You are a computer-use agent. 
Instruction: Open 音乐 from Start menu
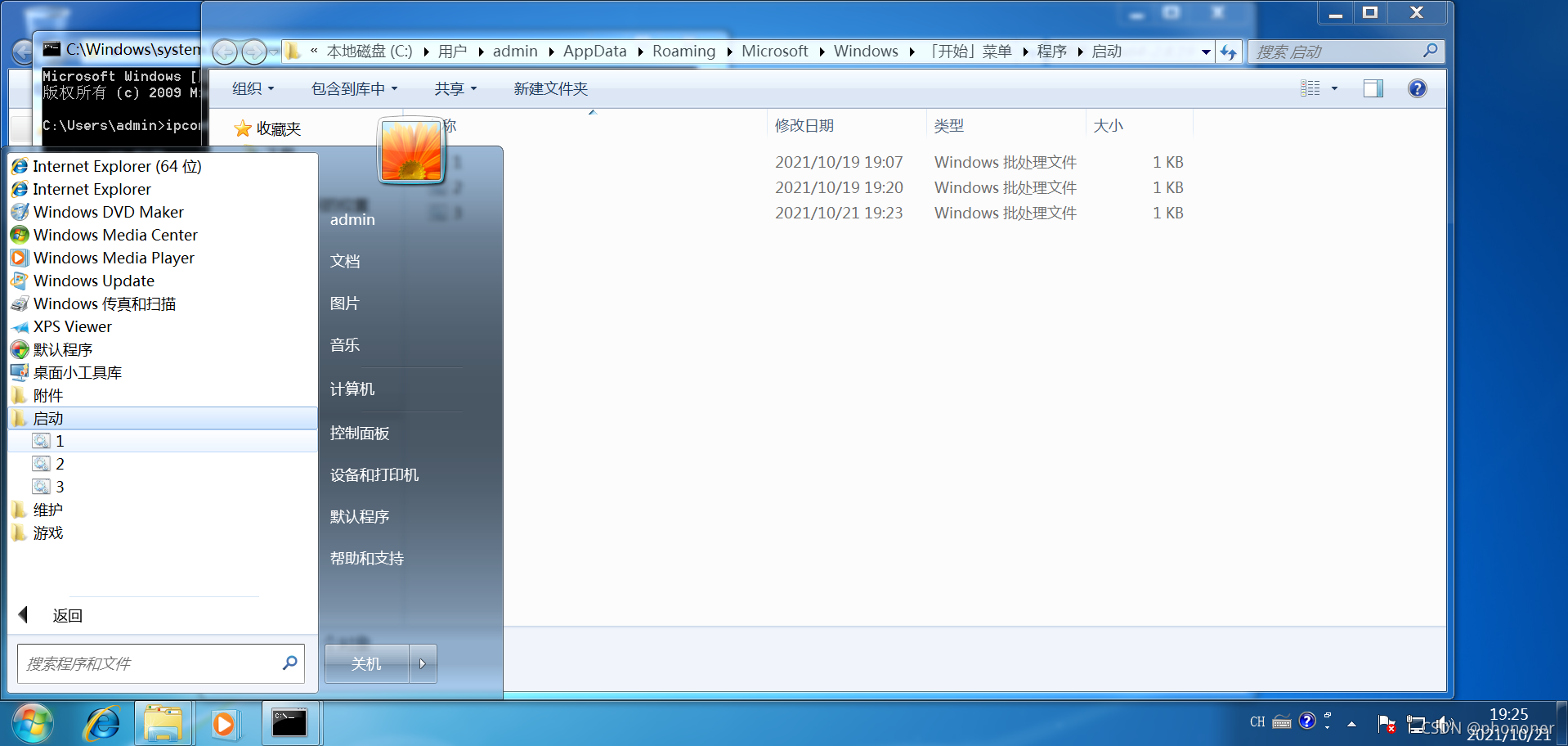[x=345, y=345]
